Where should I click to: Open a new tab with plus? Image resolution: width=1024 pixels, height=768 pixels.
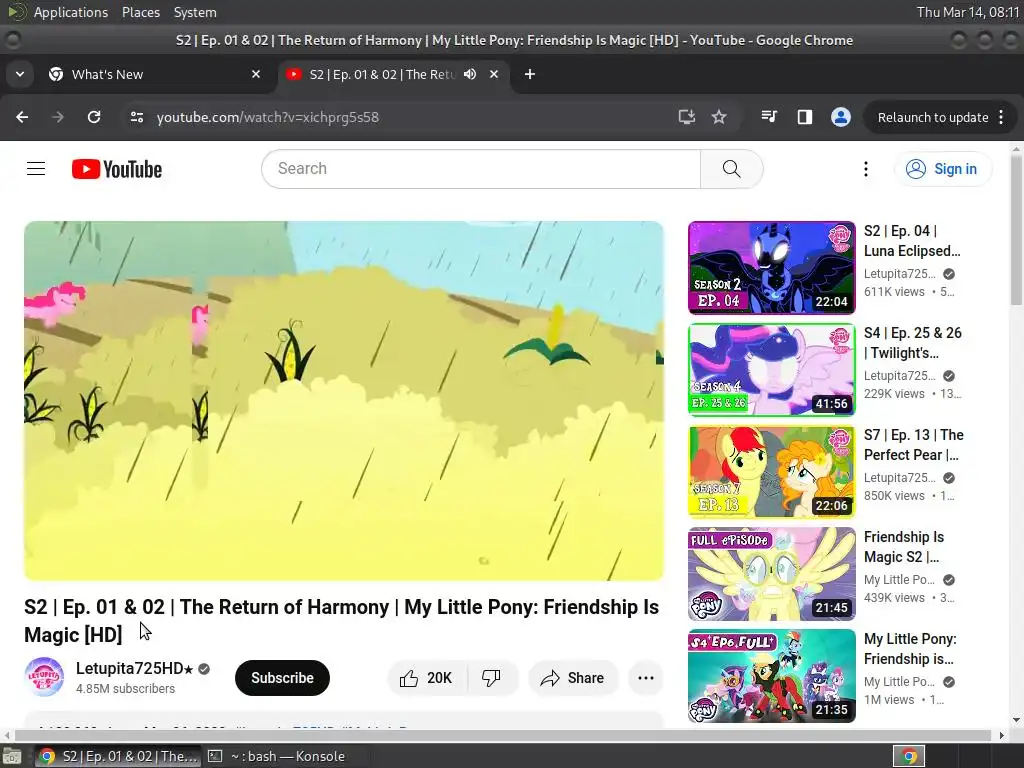point(530,74)
